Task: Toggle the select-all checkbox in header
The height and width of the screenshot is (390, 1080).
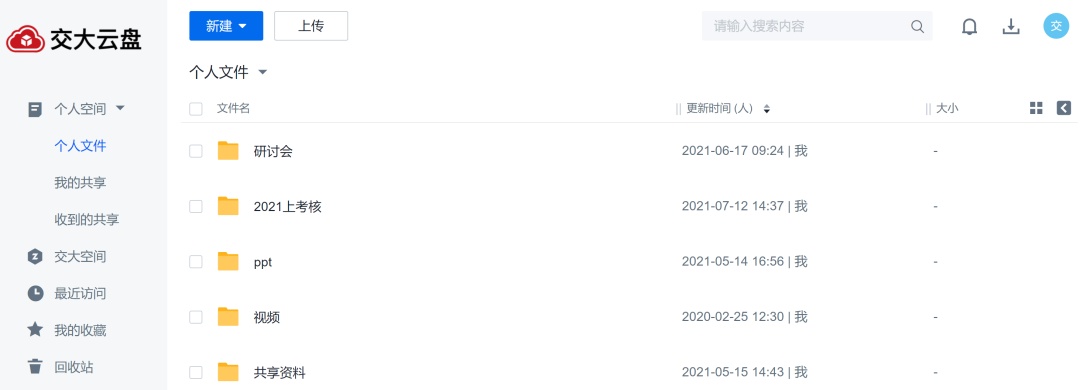Action: (196, 108)
